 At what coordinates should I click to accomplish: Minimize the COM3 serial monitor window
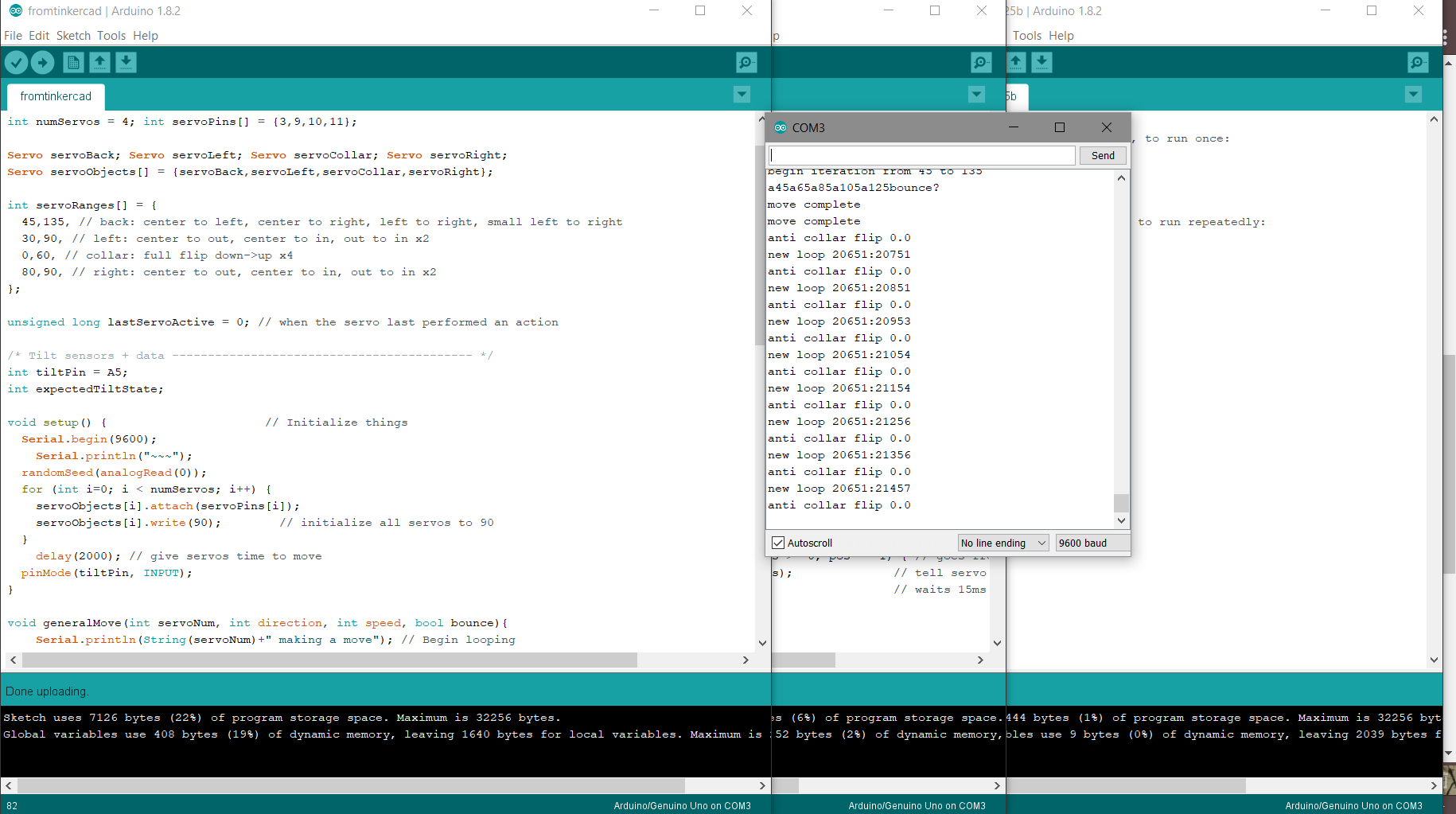[1014, 127]
